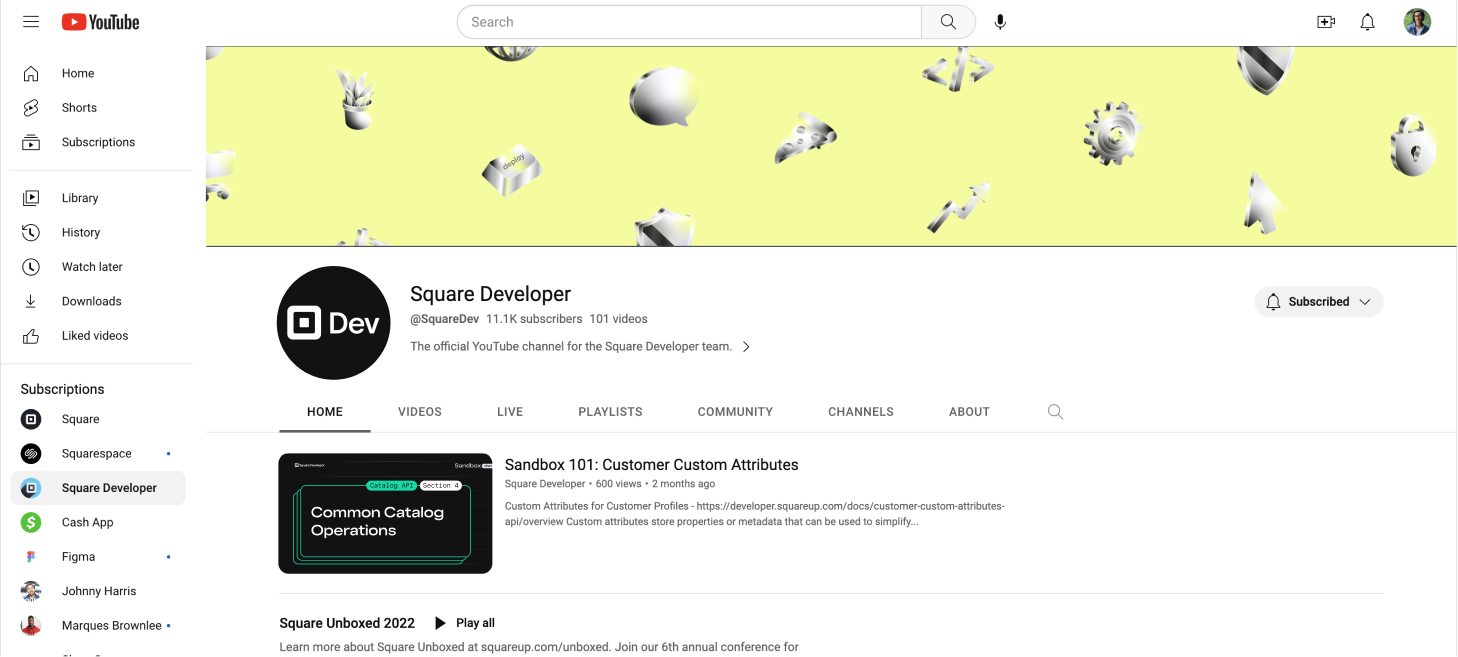1458x657 pixels.
Task: Play all Square Unboxed 2022 videos
Action: tap(464, 623)
